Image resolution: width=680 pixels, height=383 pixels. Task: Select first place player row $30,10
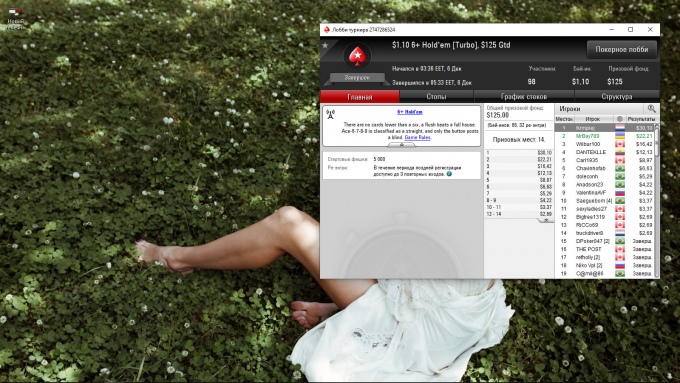click(x=604, y=128)
